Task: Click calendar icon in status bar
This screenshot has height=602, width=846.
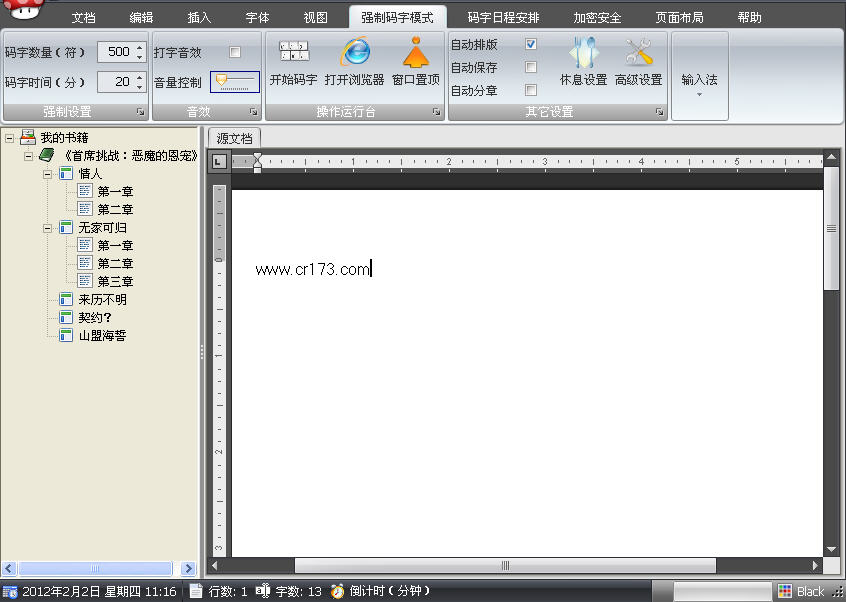Action: (x=10, y=592)
